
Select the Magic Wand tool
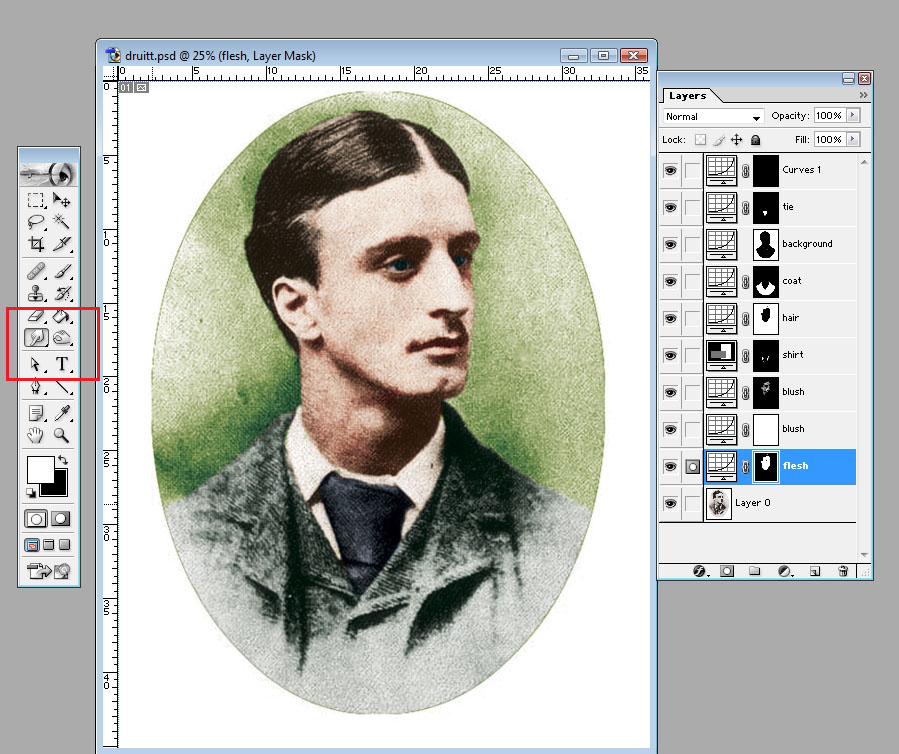point(61,221)
